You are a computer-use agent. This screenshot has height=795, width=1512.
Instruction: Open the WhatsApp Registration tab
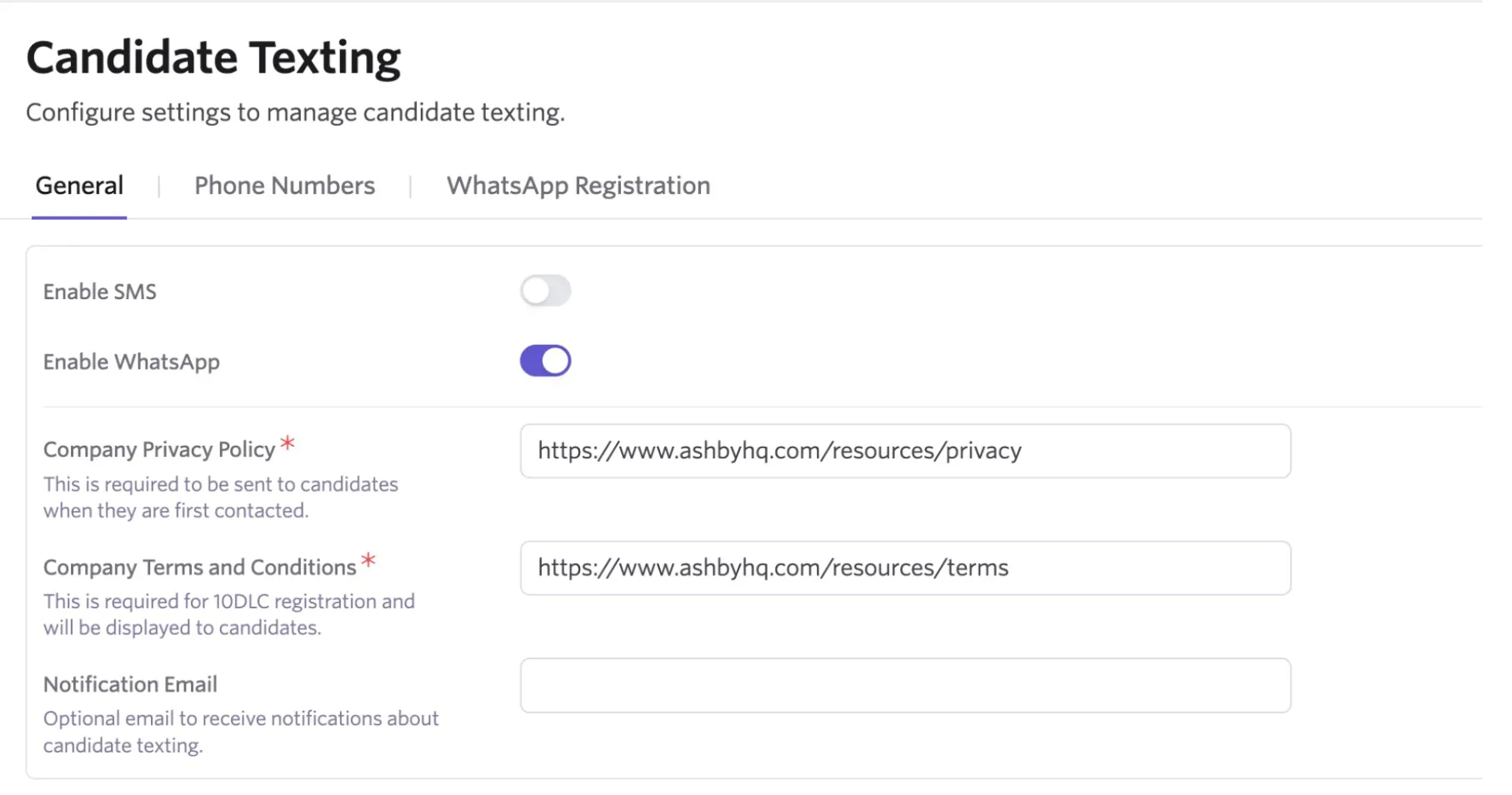click(x=578, y=185)
